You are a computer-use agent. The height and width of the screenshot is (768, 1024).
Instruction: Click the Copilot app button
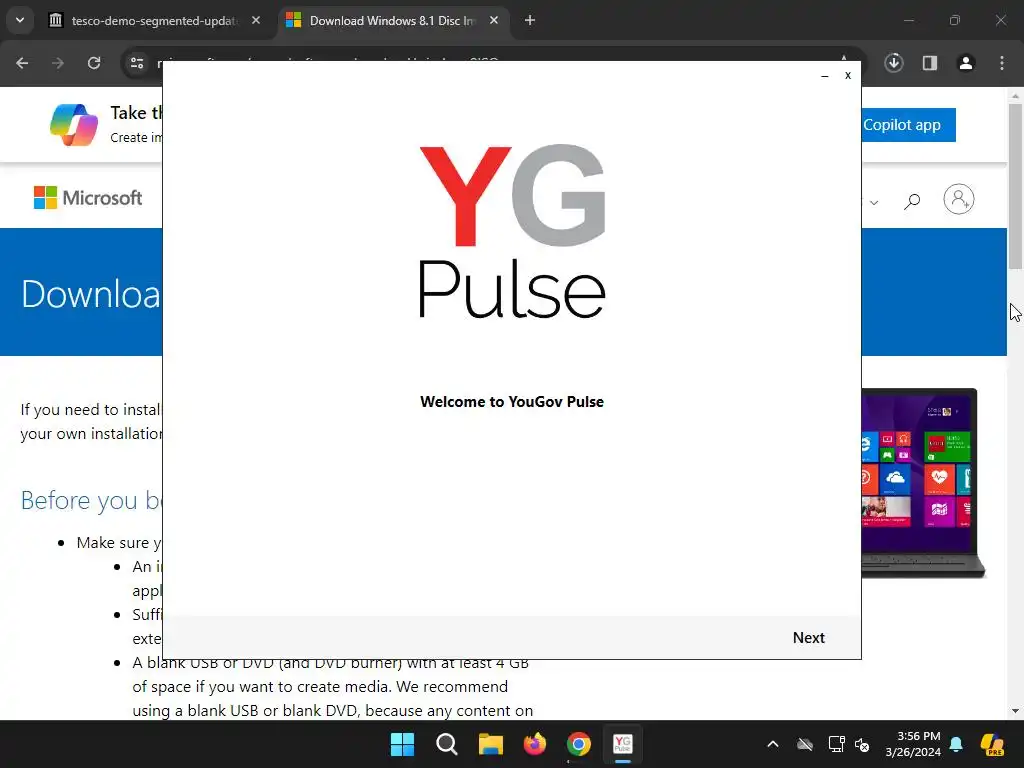click(x=908, y=125)
